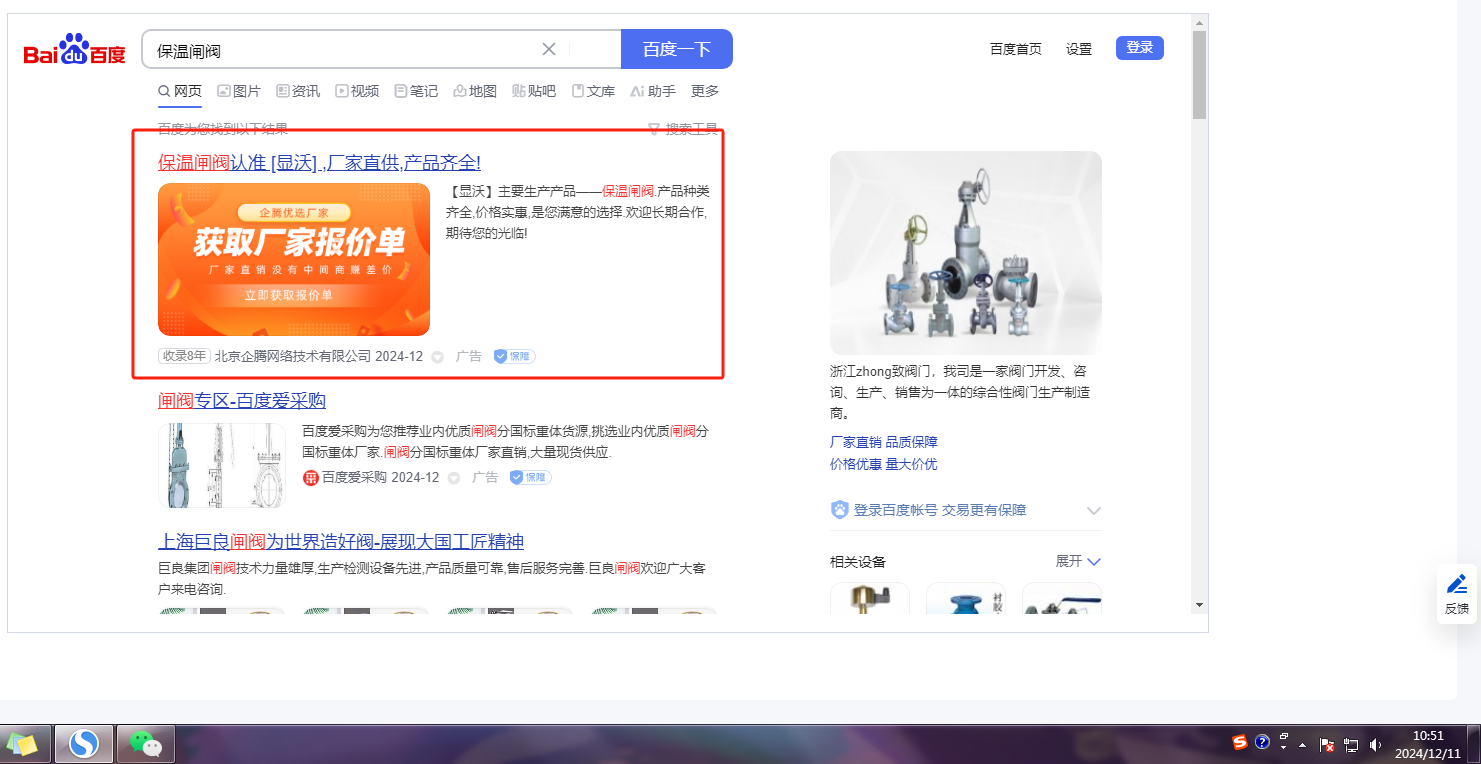Viewport: 1481px width, 764px height.
Task: Open the volume speaker tray icon
Action: click(x=1375, y=744)
